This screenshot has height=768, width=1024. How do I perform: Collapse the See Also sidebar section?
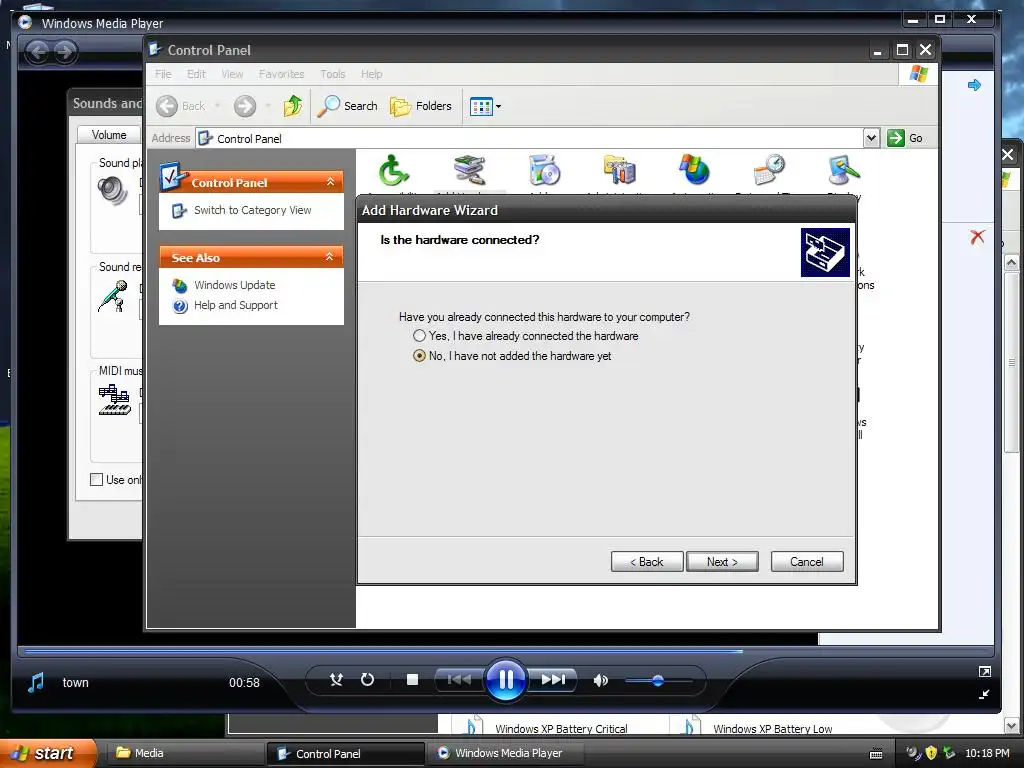330,257
